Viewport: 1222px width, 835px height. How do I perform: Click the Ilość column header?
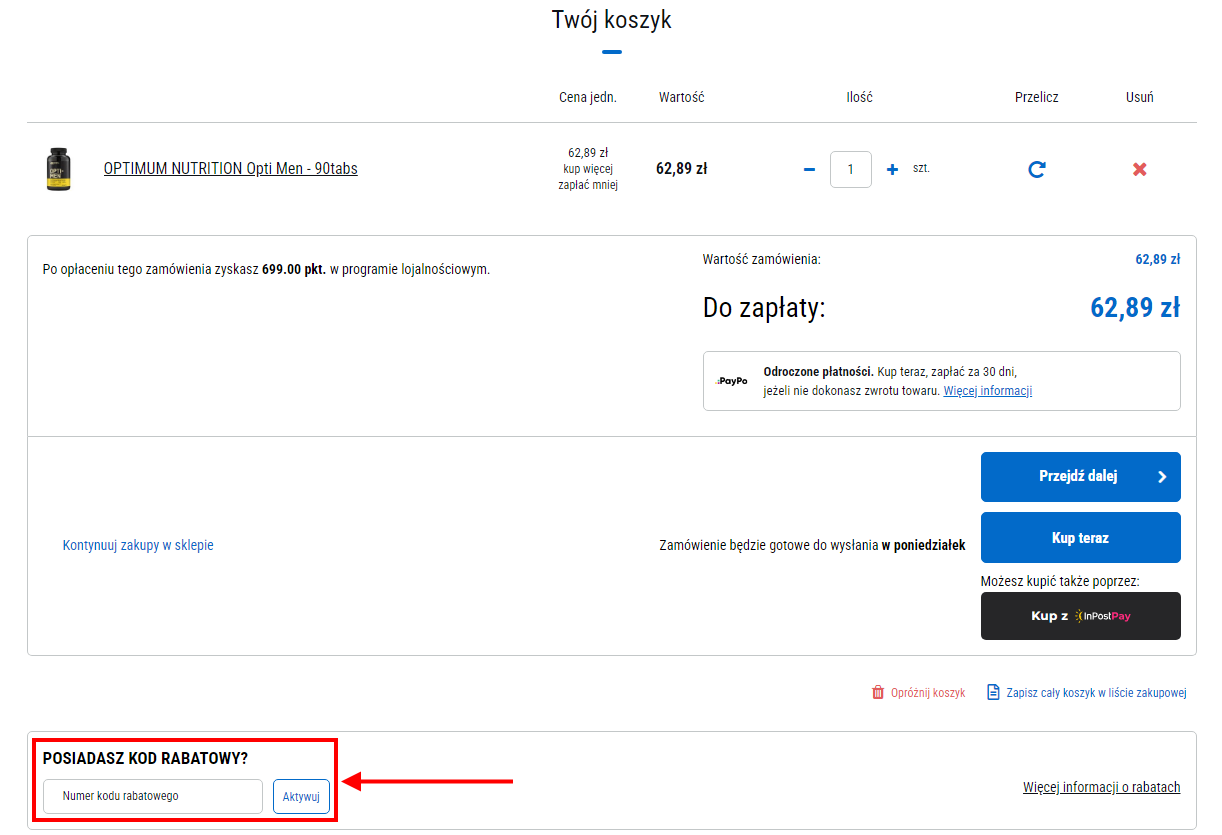tap(859, 97)
